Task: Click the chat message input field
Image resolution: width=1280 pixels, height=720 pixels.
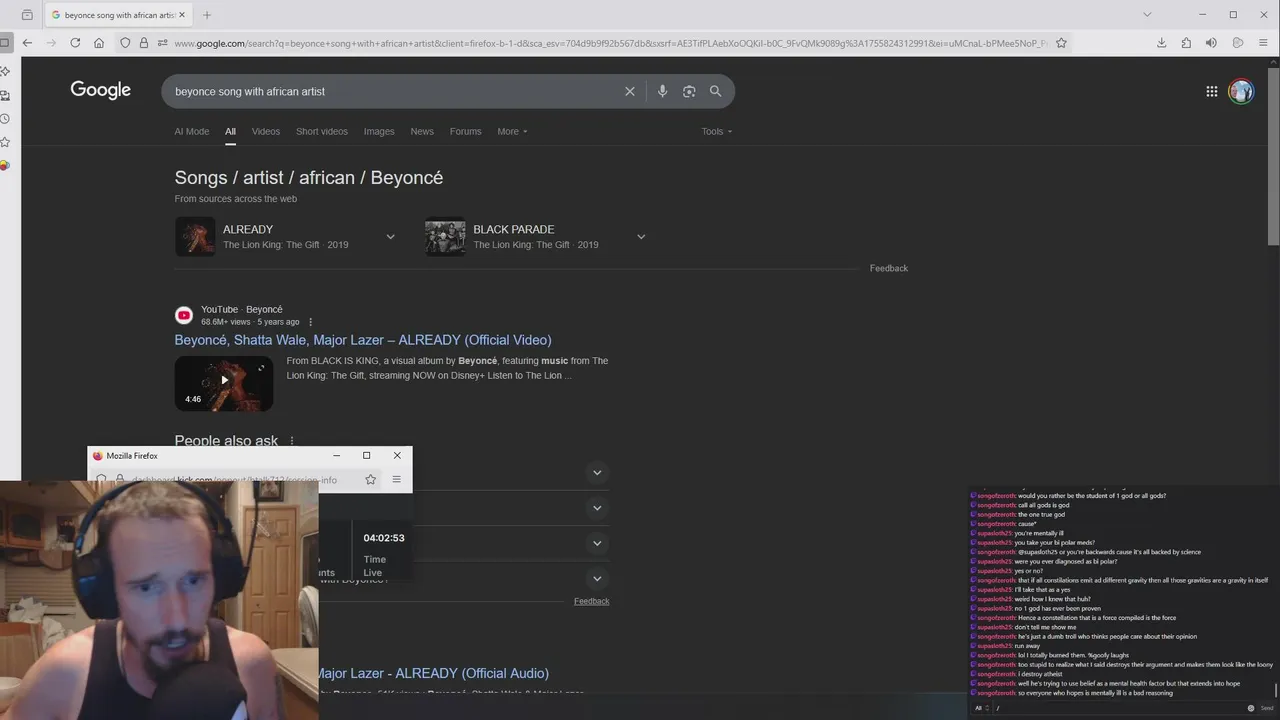Action: tap(1118, 708)
